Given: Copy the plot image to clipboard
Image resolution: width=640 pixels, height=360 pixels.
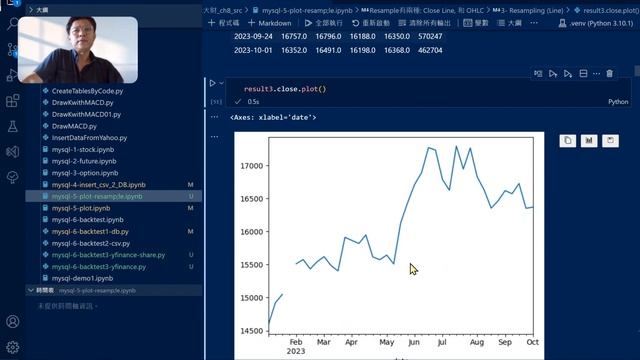Looking at the screenshot, I should click(567, 141).
